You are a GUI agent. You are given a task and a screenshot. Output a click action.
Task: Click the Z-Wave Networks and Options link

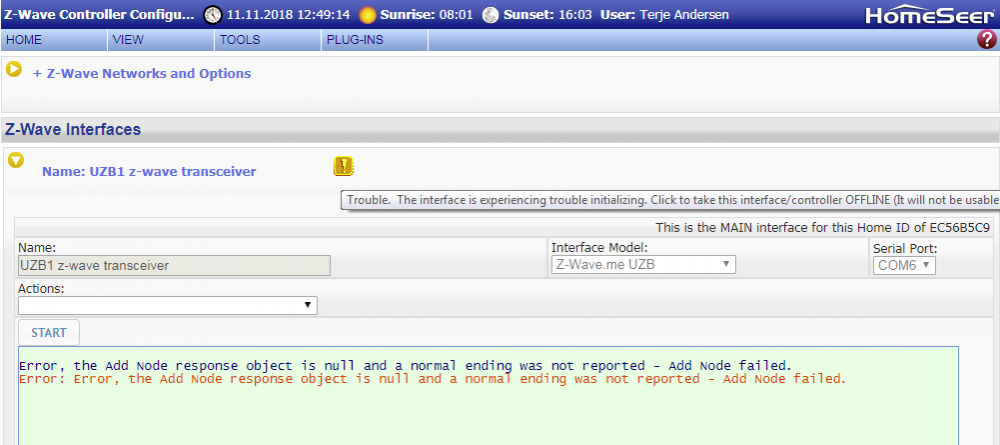pos(142,73)
